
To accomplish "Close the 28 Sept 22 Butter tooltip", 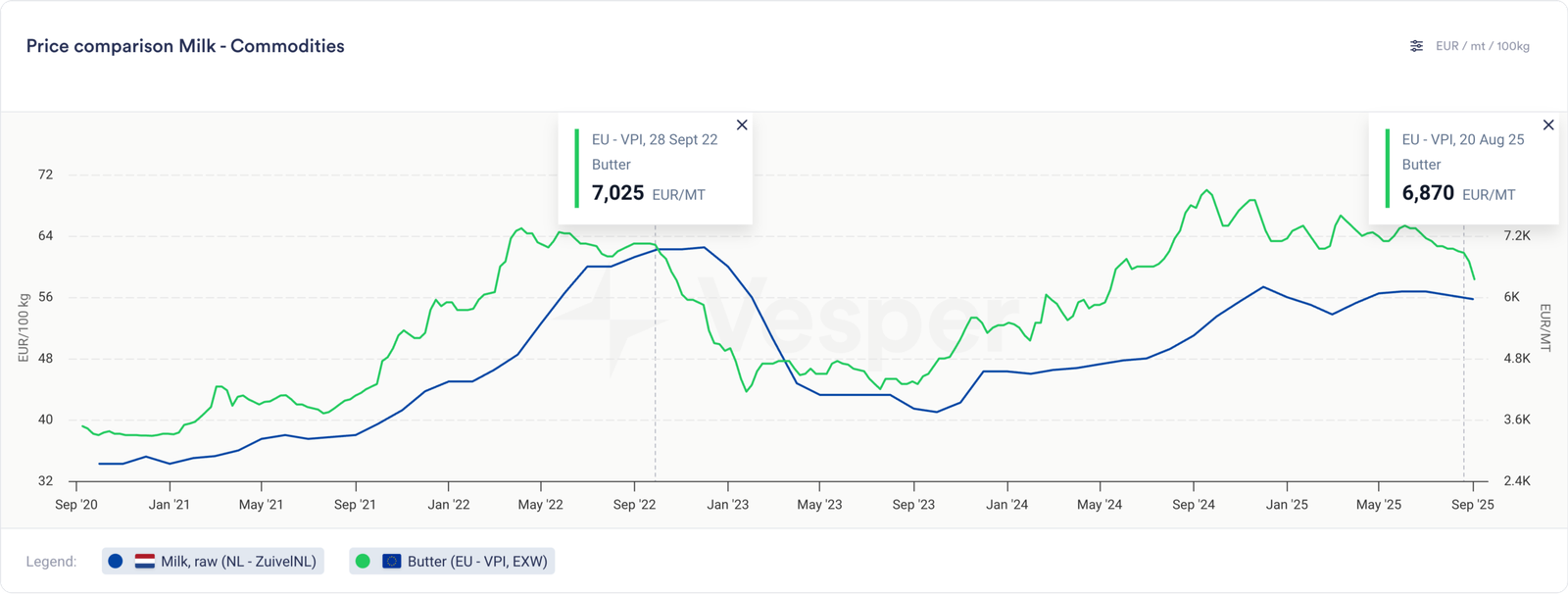I will [742, 125].
